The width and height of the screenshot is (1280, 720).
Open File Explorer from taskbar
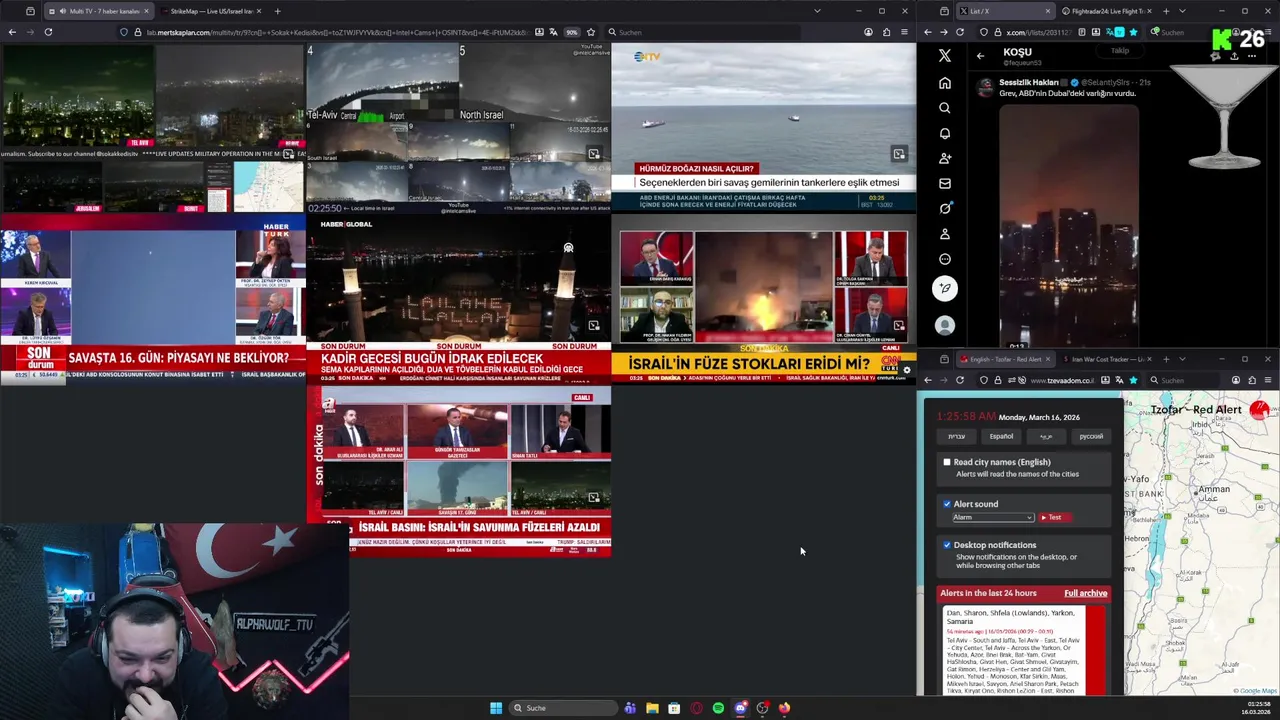coord(652,708)
